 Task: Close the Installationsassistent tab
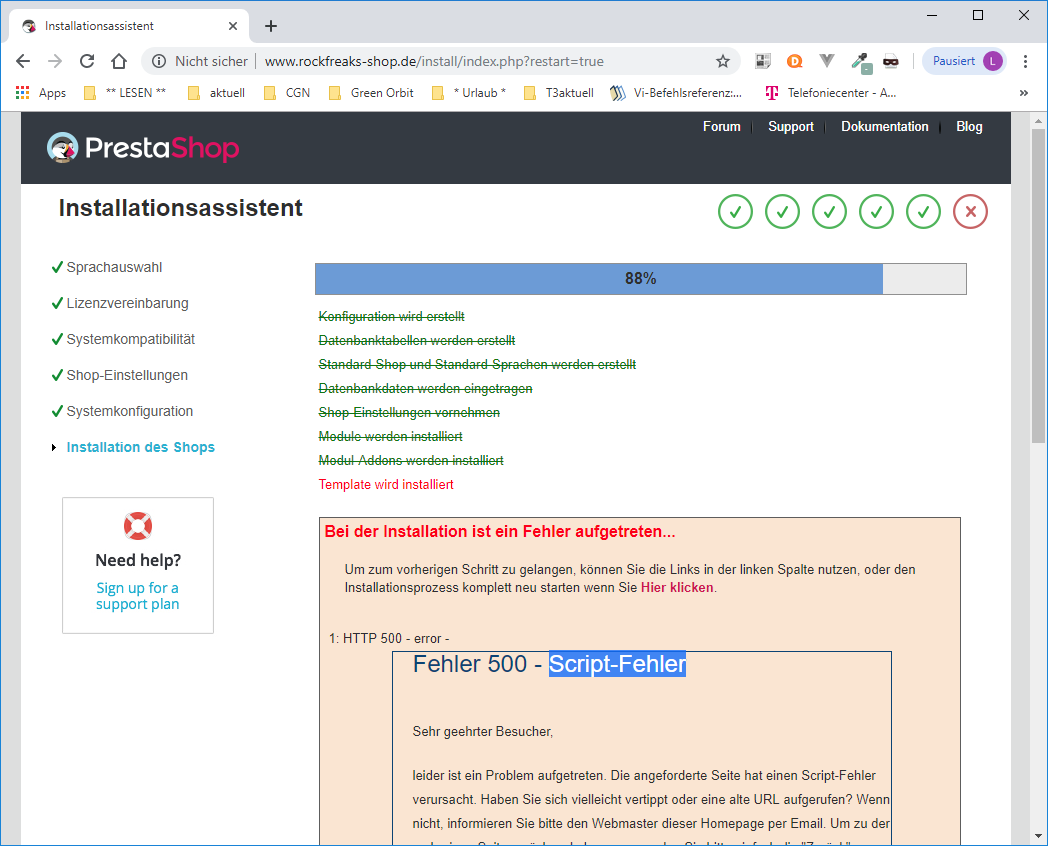pyautogui.click(x=233, y=26)
